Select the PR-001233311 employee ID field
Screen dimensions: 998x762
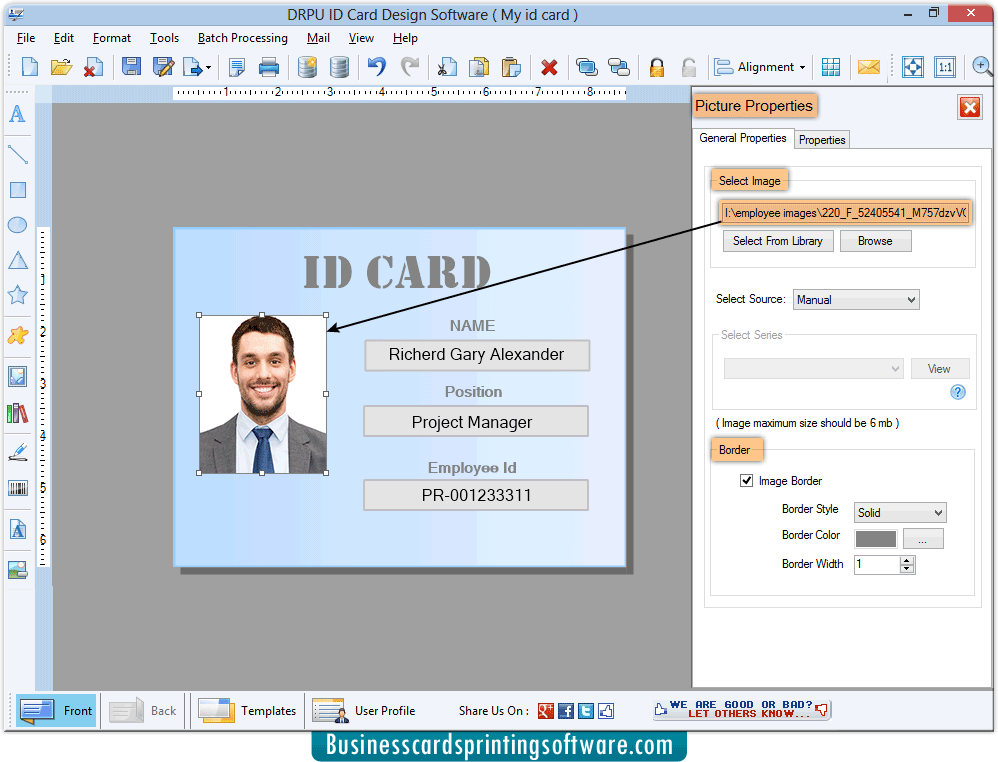point(475,495)
